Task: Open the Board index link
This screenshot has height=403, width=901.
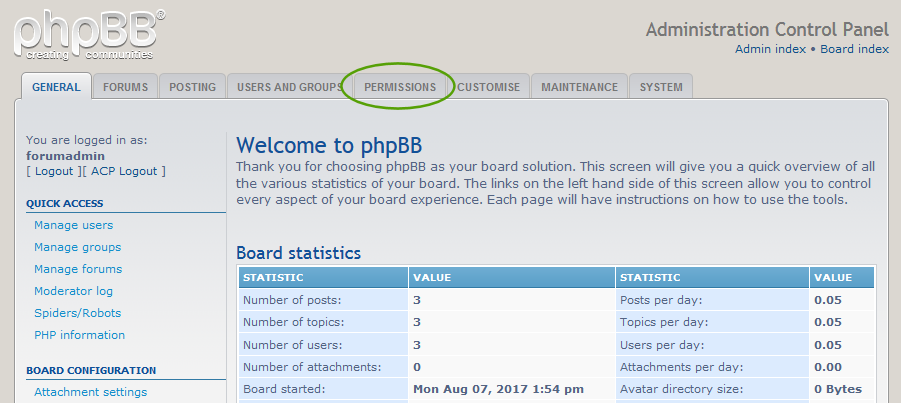Action: 855,48
